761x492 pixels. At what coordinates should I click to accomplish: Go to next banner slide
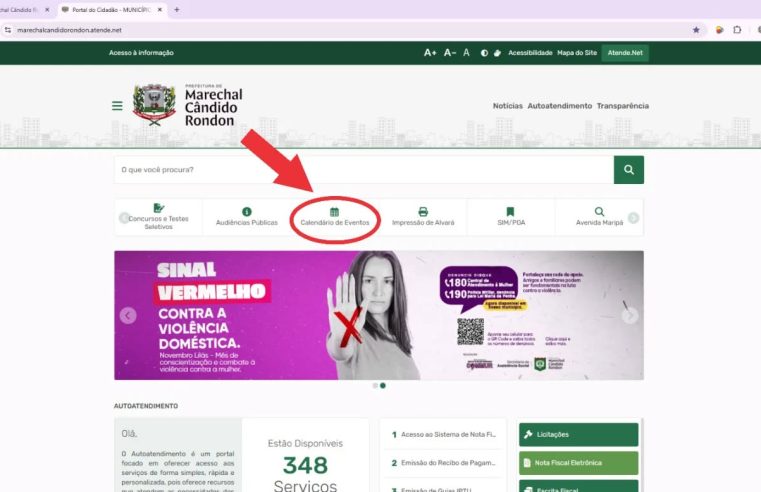click(x=630, y=316)
